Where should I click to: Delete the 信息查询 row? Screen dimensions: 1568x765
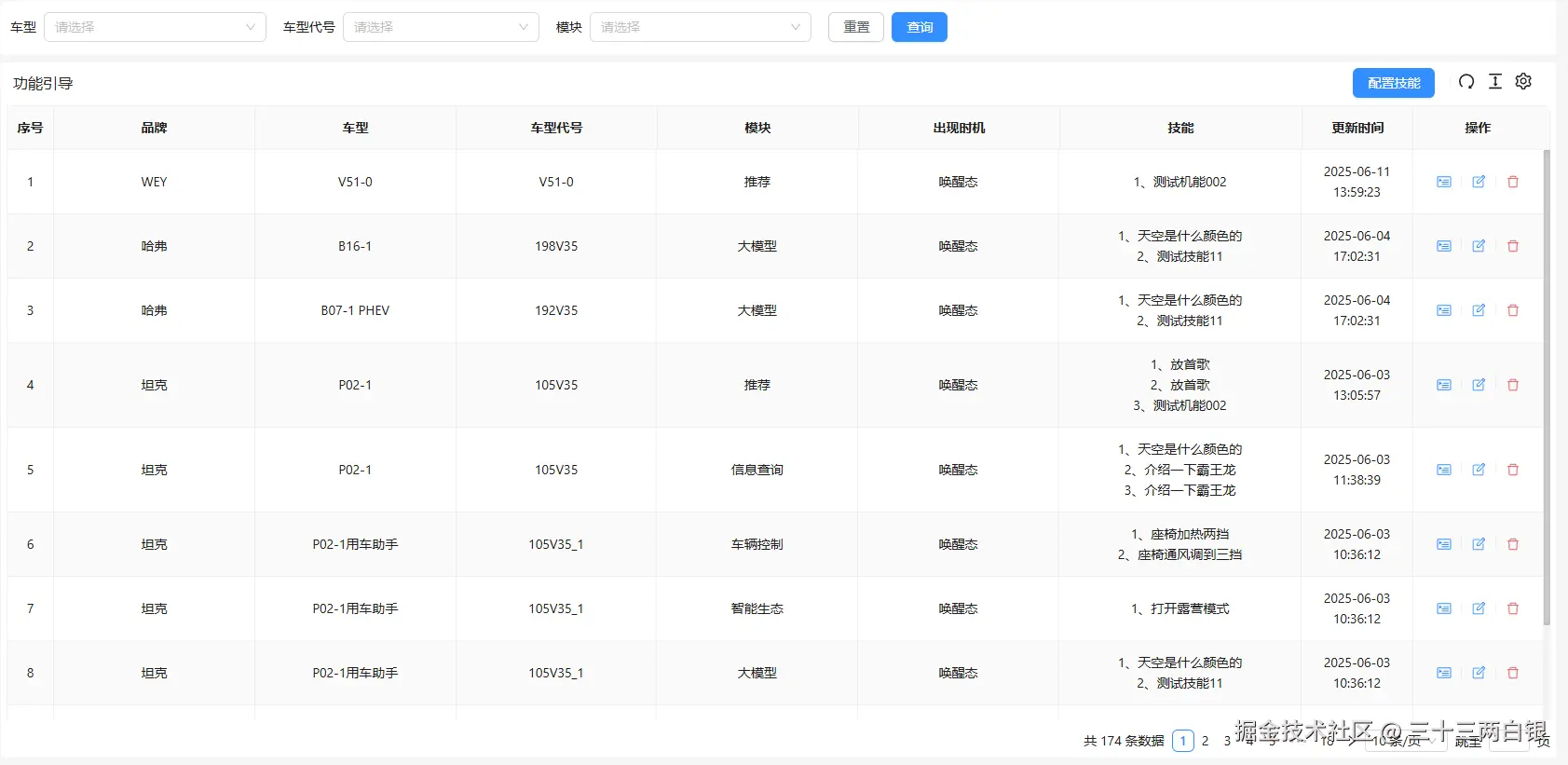(1513, 470)
